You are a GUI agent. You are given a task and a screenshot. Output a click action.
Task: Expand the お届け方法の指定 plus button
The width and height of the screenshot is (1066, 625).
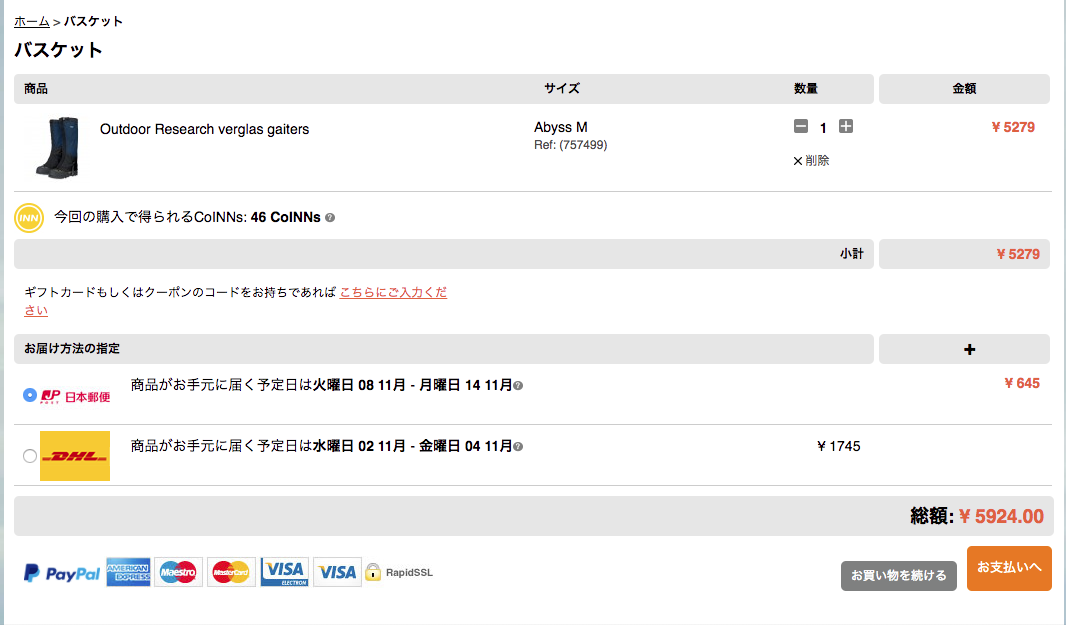pyautogui.click(x=968, y=349)
